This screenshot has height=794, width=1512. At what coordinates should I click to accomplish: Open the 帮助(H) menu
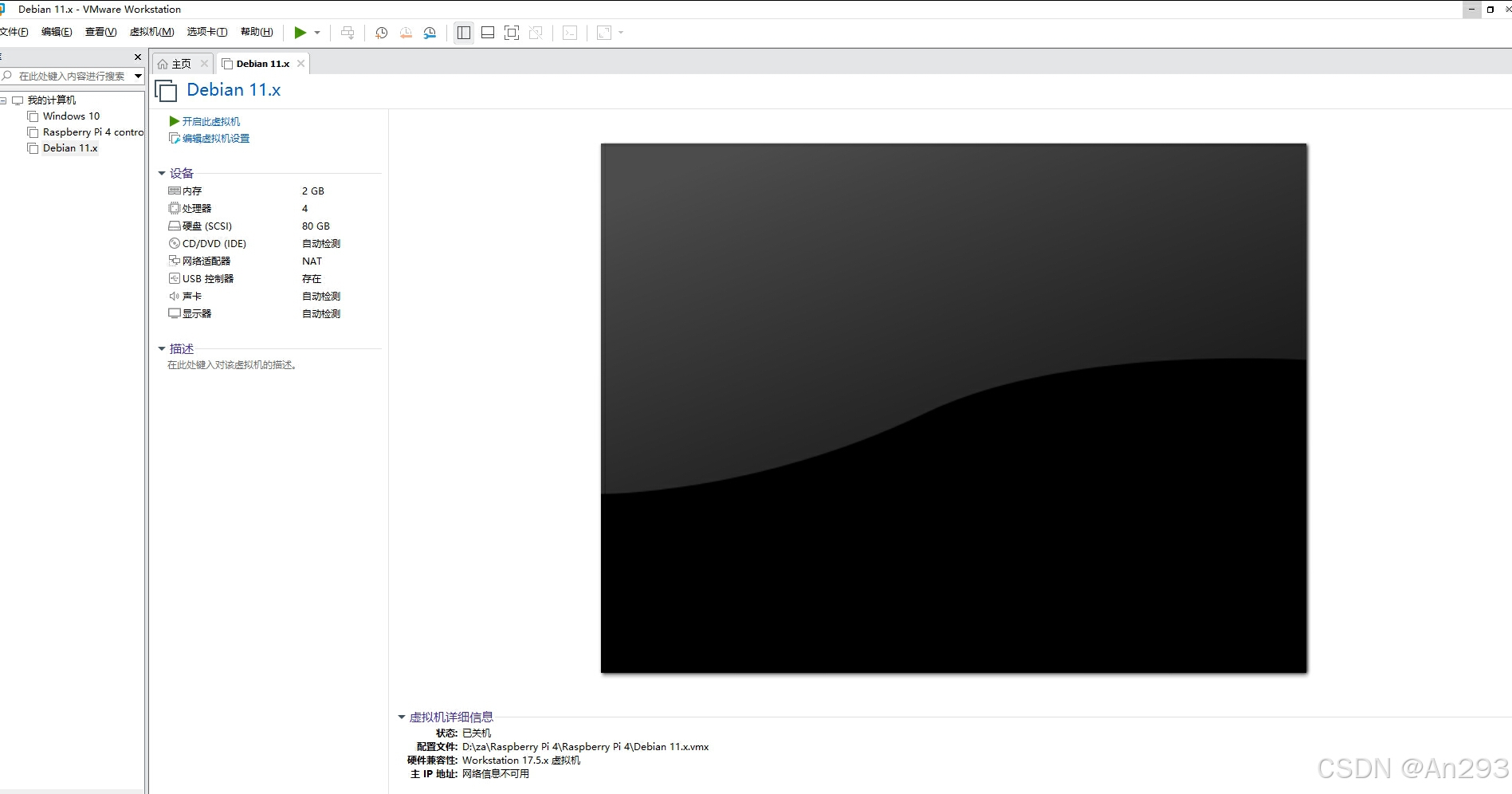pos(257,32)
